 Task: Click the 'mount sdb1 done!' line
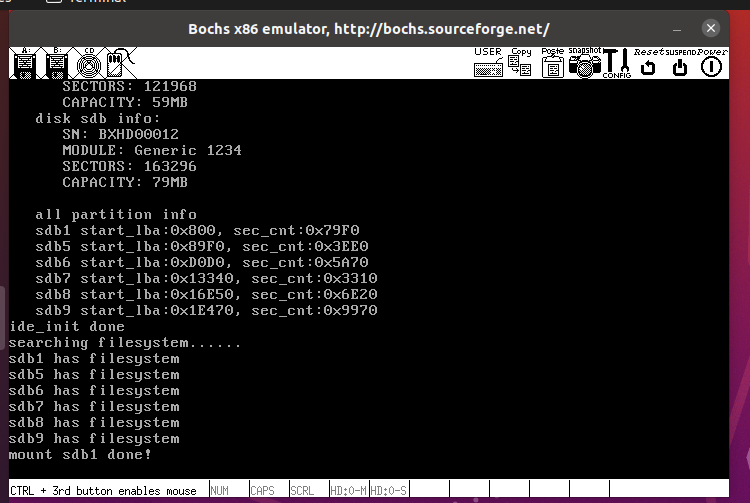(80, 454)
